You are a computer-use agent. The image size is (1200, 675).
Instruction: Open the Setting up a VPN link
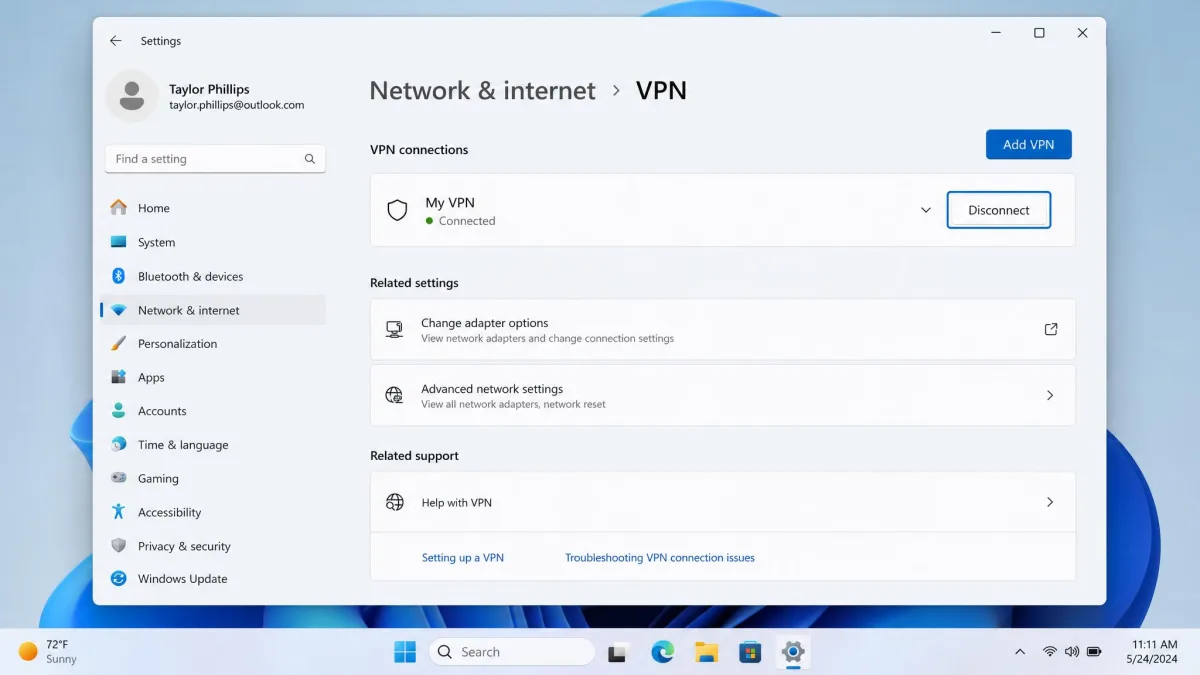point(463,558)
